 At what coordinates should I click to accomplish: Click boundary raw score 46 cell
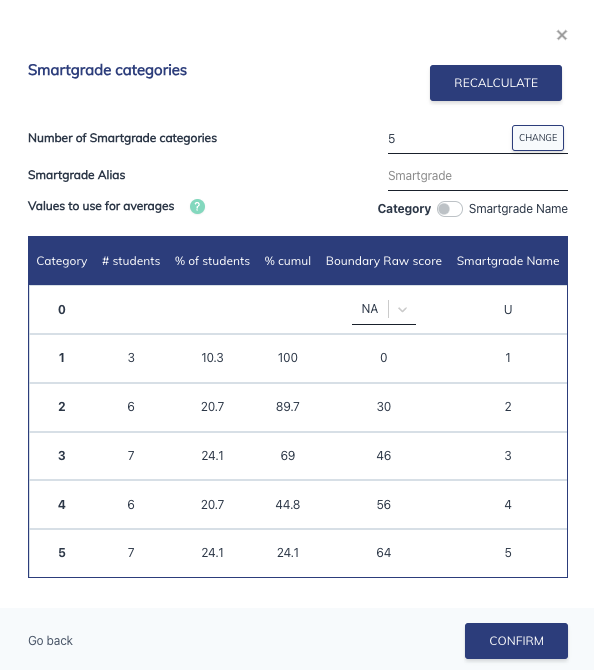coord(384,455)
